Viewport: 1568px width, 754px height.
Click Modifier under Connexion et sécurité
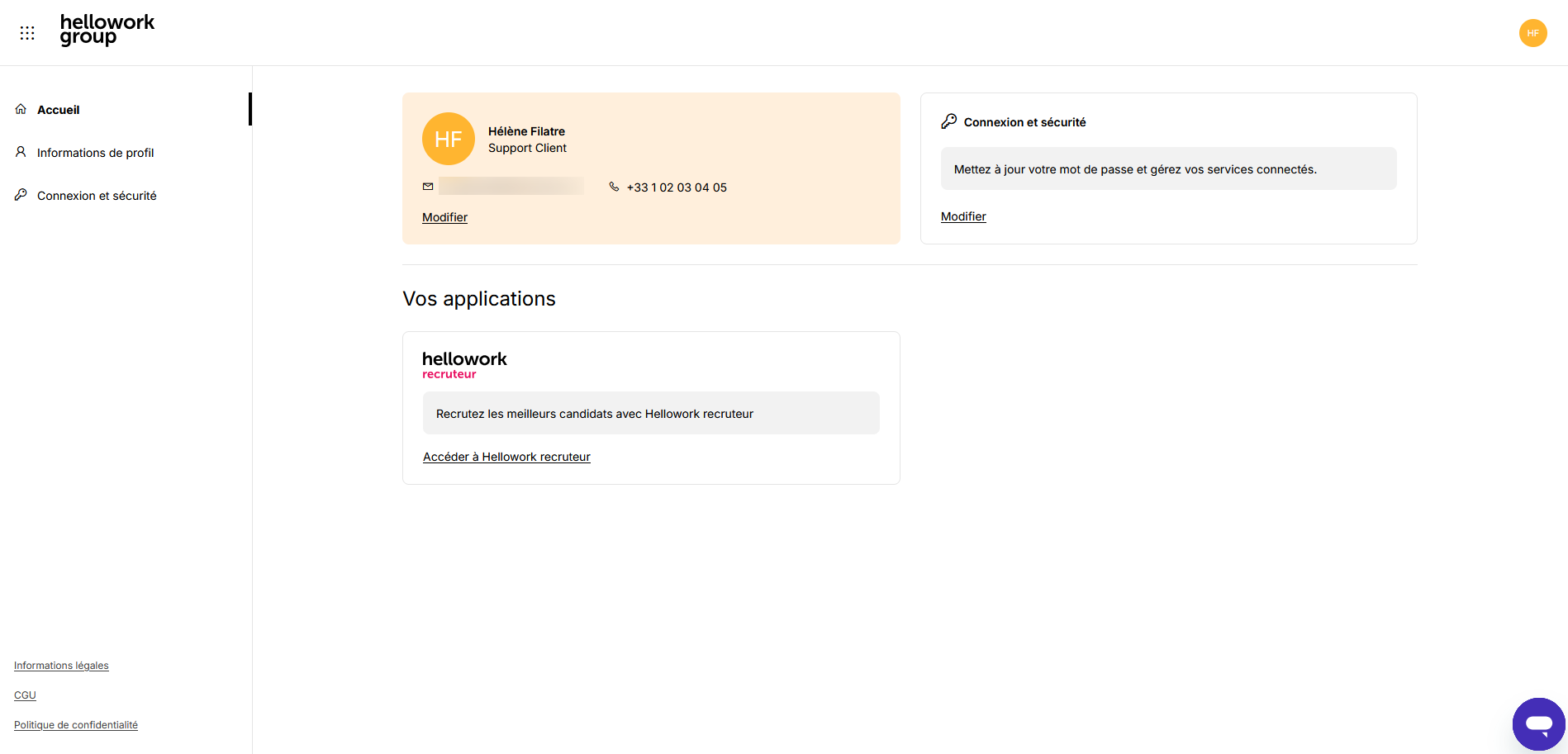[x=963, y=216]
